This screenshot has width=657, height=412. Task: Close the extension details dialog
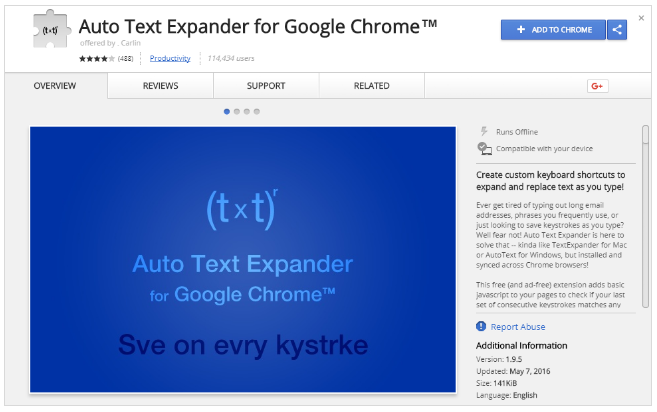pyautogui.click(x=641, y=18)
